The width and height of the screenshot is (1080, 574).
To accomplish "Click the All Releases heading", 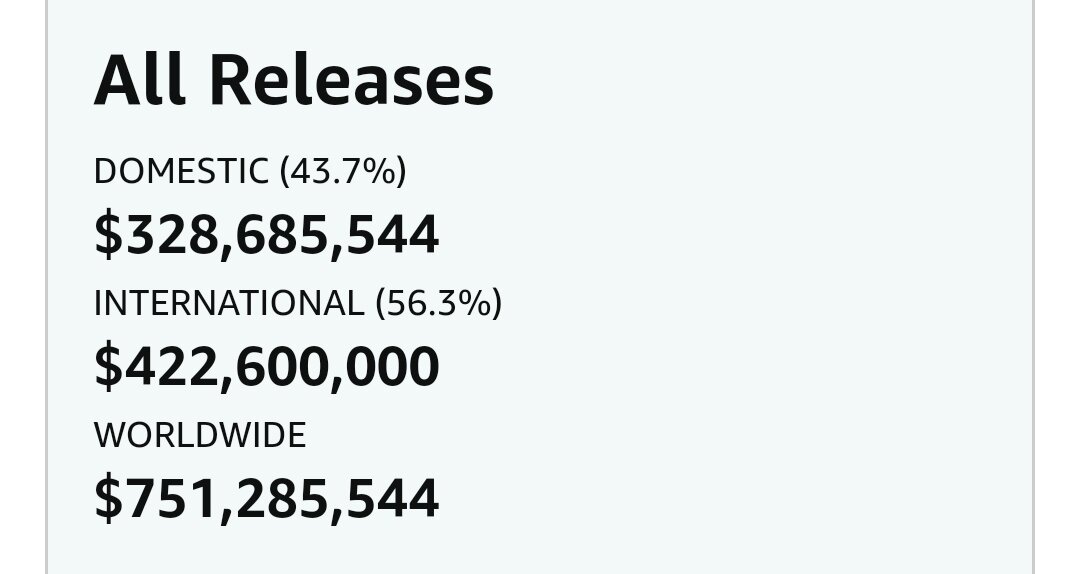I will (x=293, y=79).
